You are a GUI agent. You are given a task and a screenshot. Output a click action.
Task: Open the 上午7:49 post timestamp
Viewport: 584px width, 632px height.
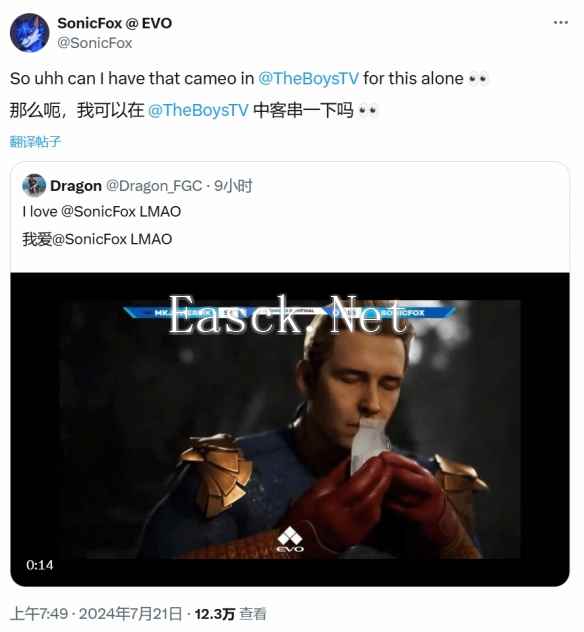(39, 614)
